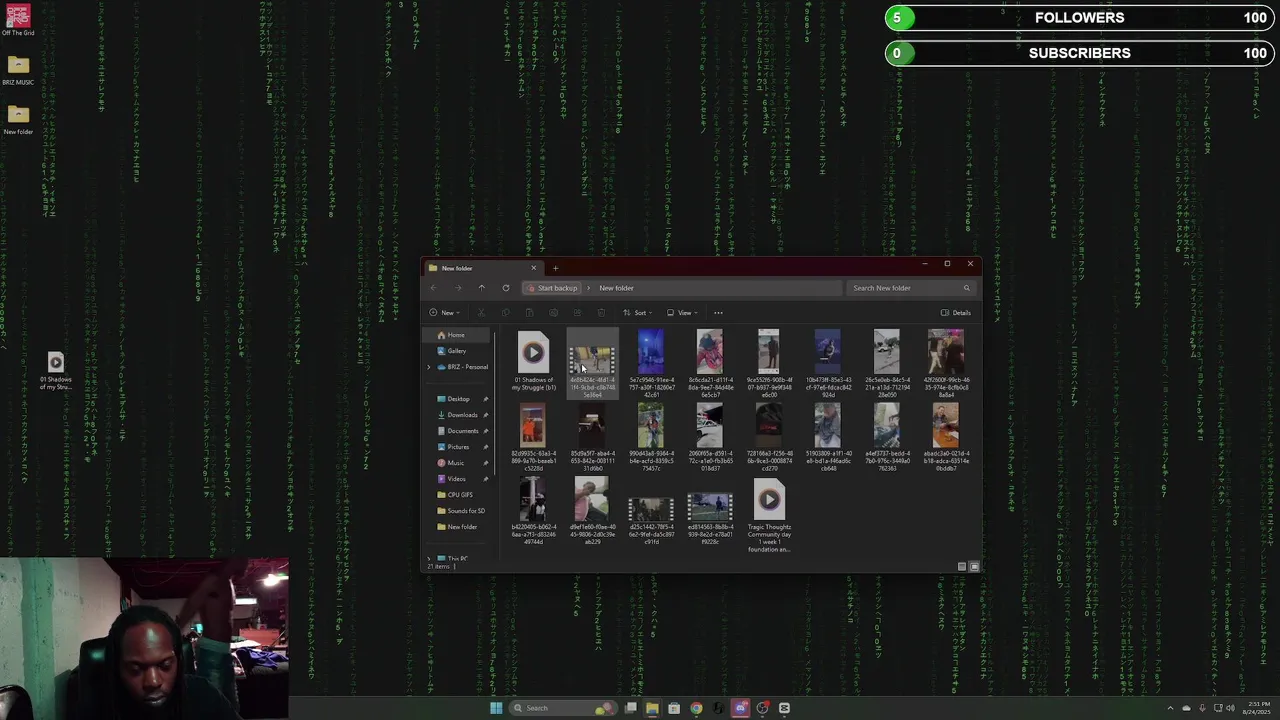Open Microsoft Store on taskbar
Image resolution: width=1280 pixels, height=720 pixels.
[x=674, y=708]
